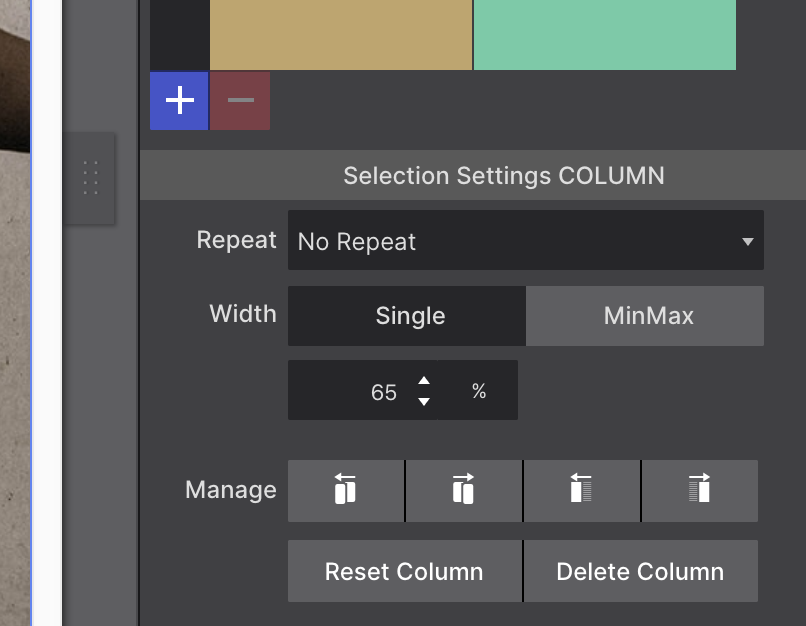This screenshot has height=626, width=806.
Task: Select the tan column block
Action: tap(341, 34)
